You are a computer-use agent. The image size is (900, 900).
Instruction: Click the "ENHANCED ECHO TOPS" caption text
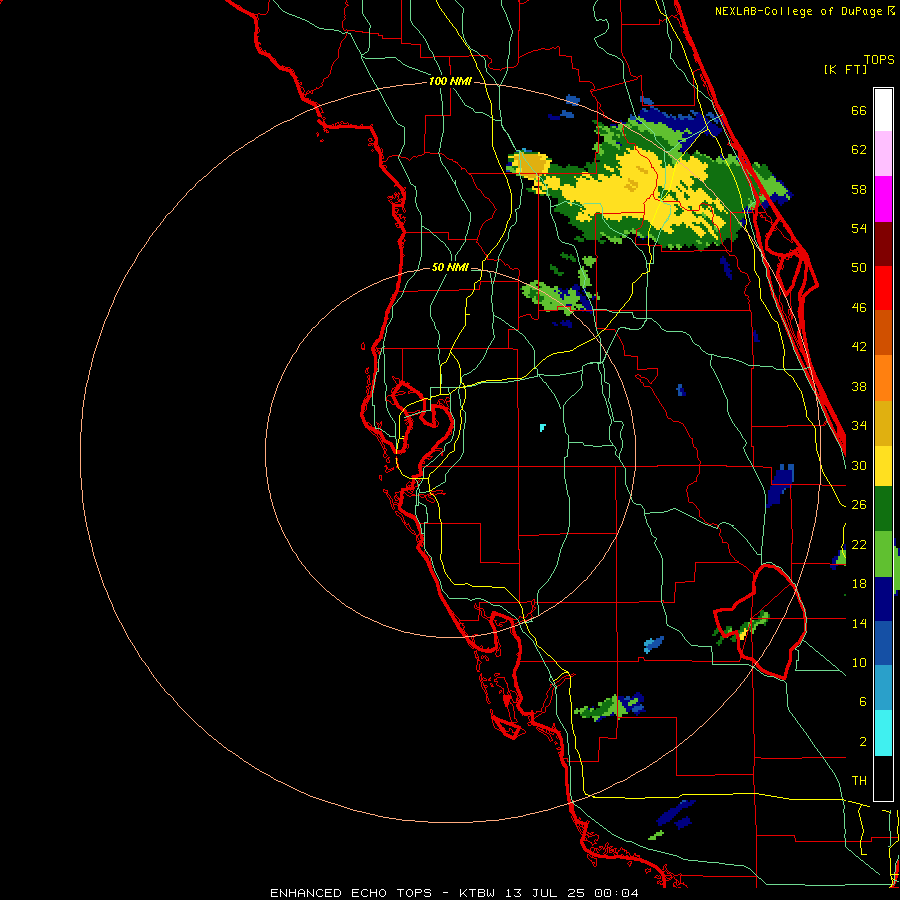click(351, 893)
